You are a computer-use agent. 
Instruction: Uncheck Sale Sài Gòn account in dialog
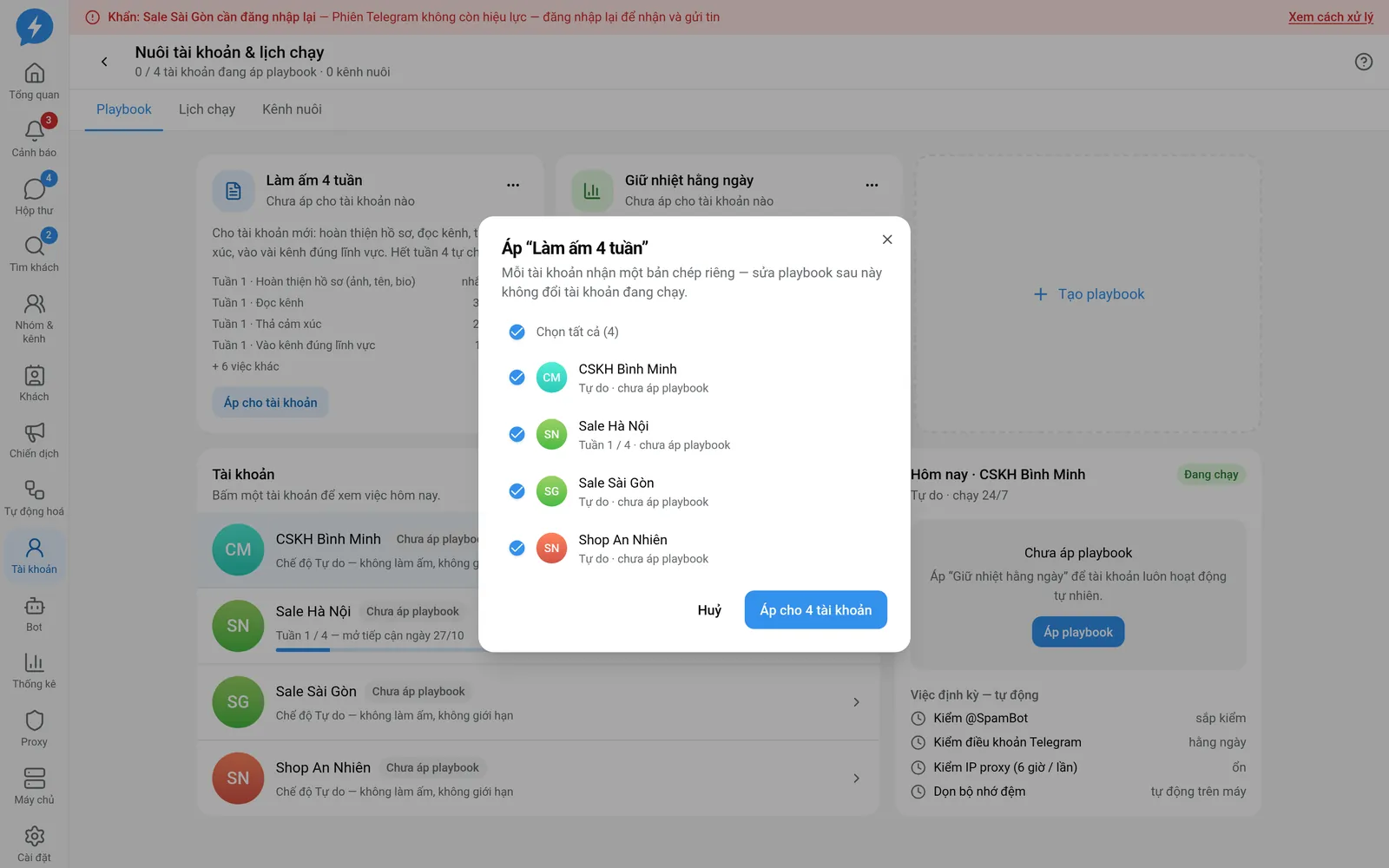pyautogui.click(x=517, y=491)
